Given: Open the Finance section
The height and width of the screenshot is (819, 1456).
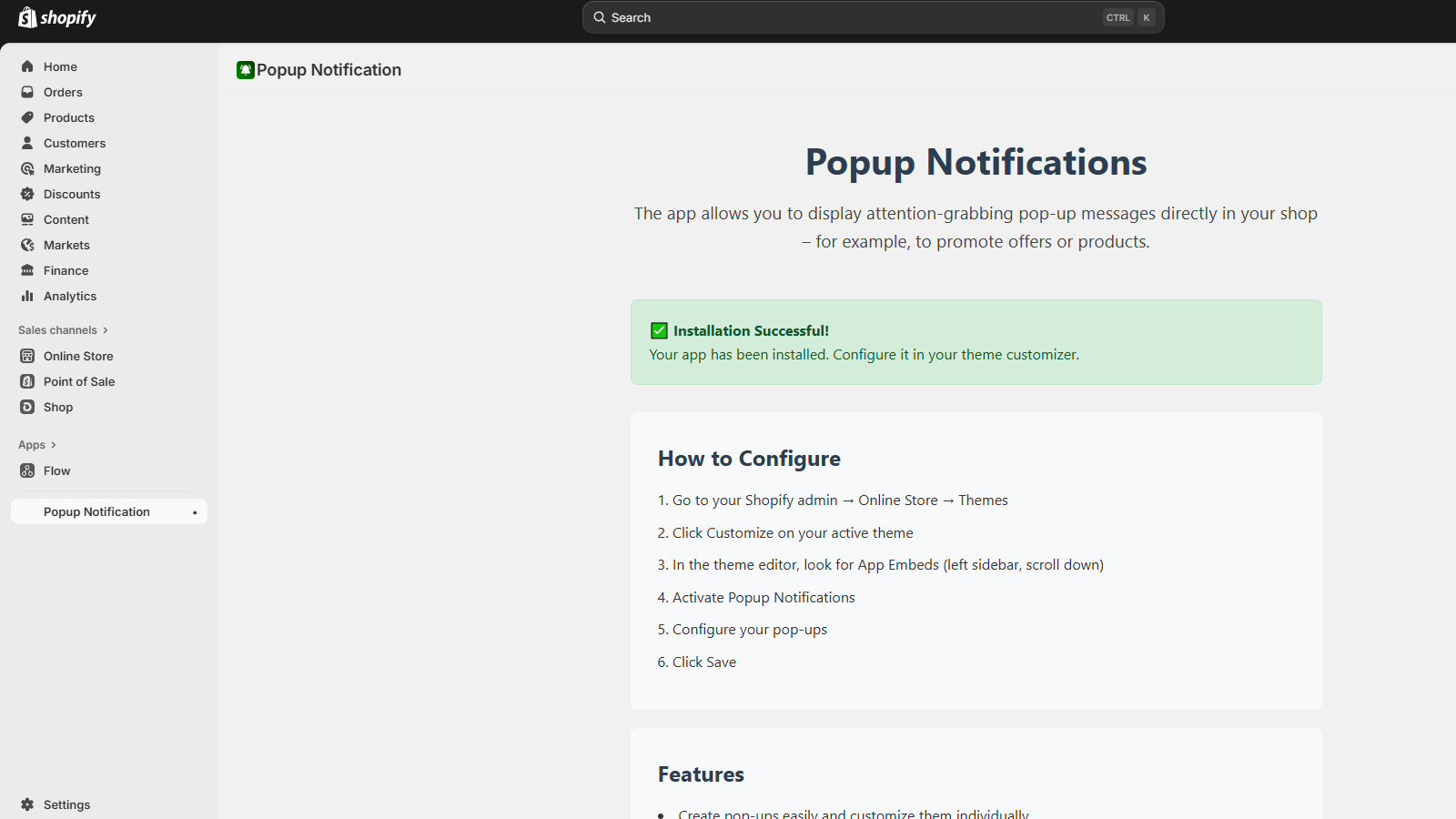Looking at the screenshot, I should pyautogui.click(x=66, y=270).
